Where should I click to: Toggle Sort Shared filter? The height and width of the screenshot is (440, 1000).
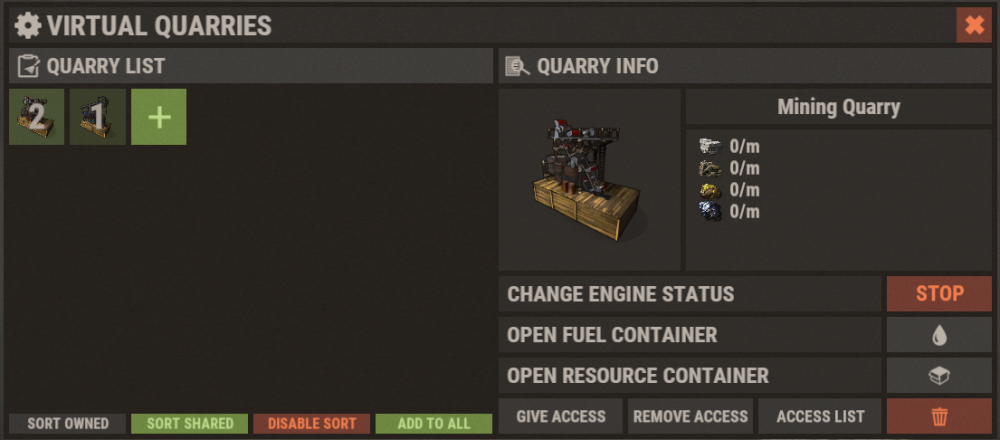(x=189, y=424)
